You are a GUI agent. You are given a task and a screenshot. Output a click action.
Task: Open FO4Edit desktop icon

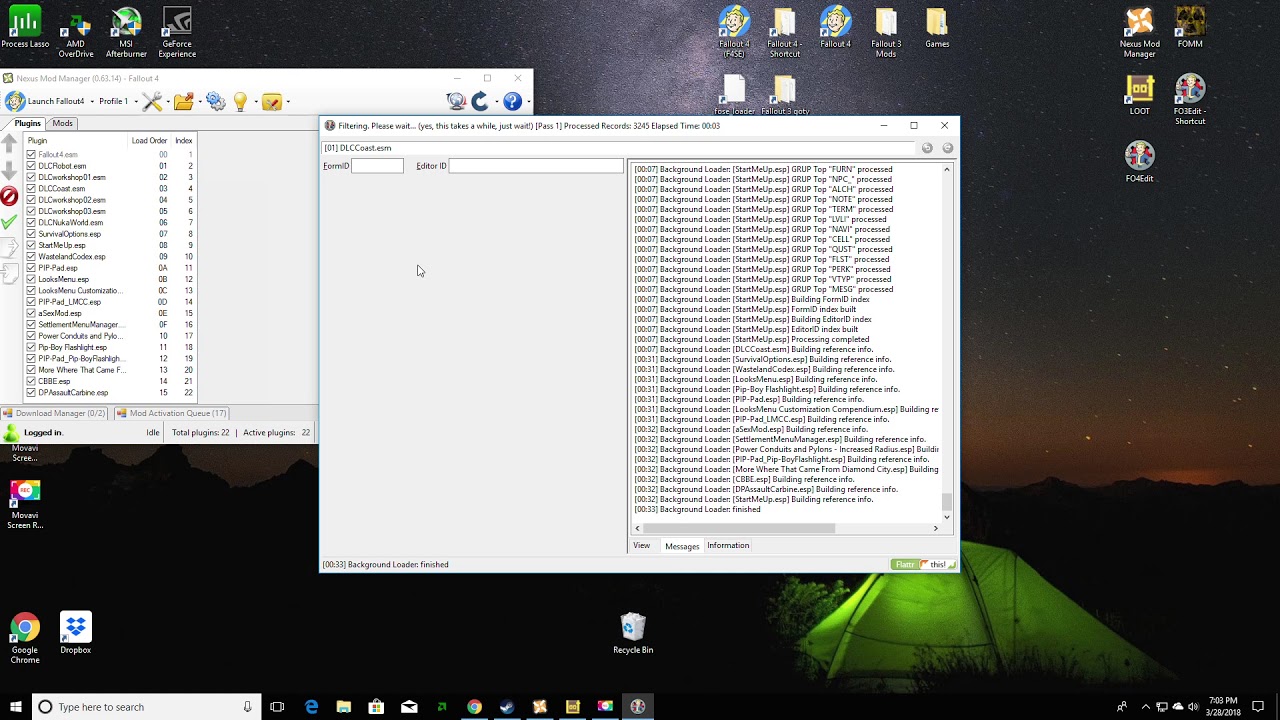[1139, 161]
